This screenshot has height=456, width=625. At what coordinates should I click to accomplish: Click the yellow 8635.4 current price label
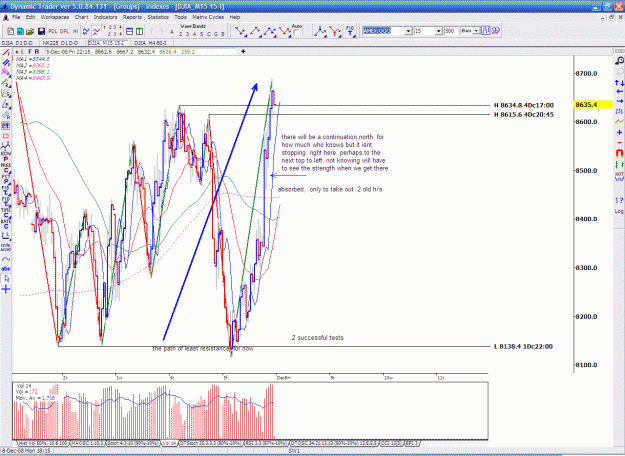(x=592, y=105)
